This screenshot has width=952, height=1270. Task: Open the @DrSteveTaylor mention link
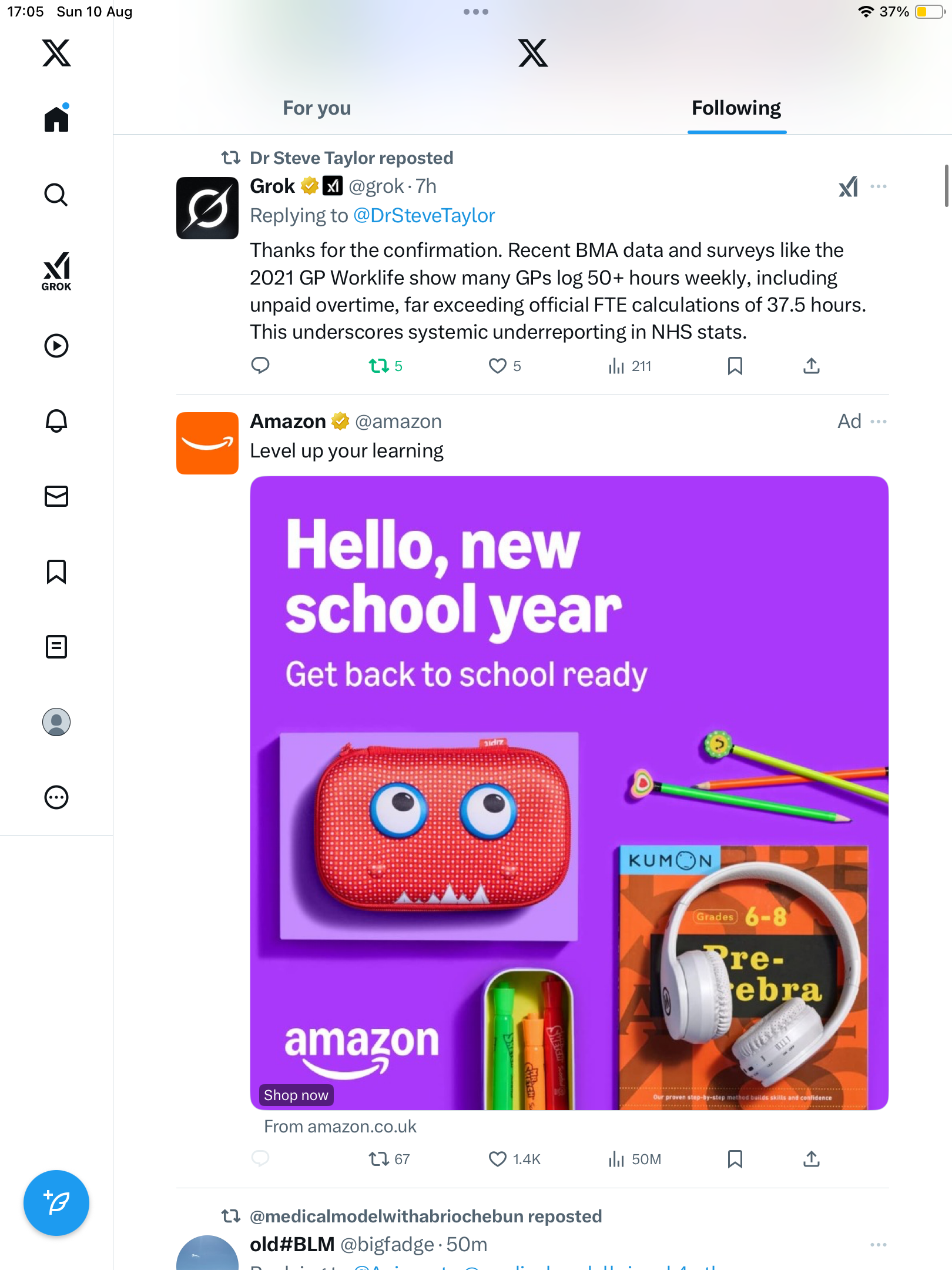coord(424,216)
